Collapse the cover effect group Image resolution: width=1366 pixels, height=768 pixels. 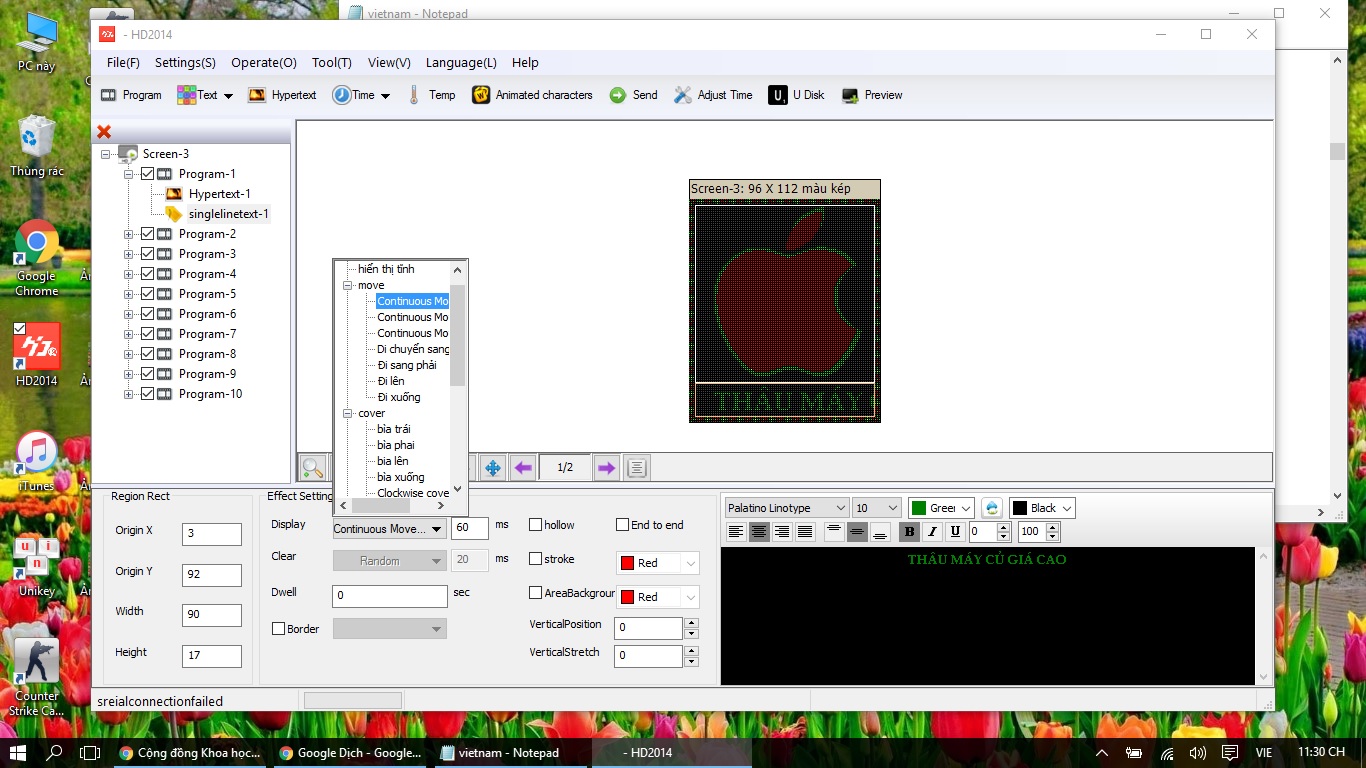[x=348, y=413]
